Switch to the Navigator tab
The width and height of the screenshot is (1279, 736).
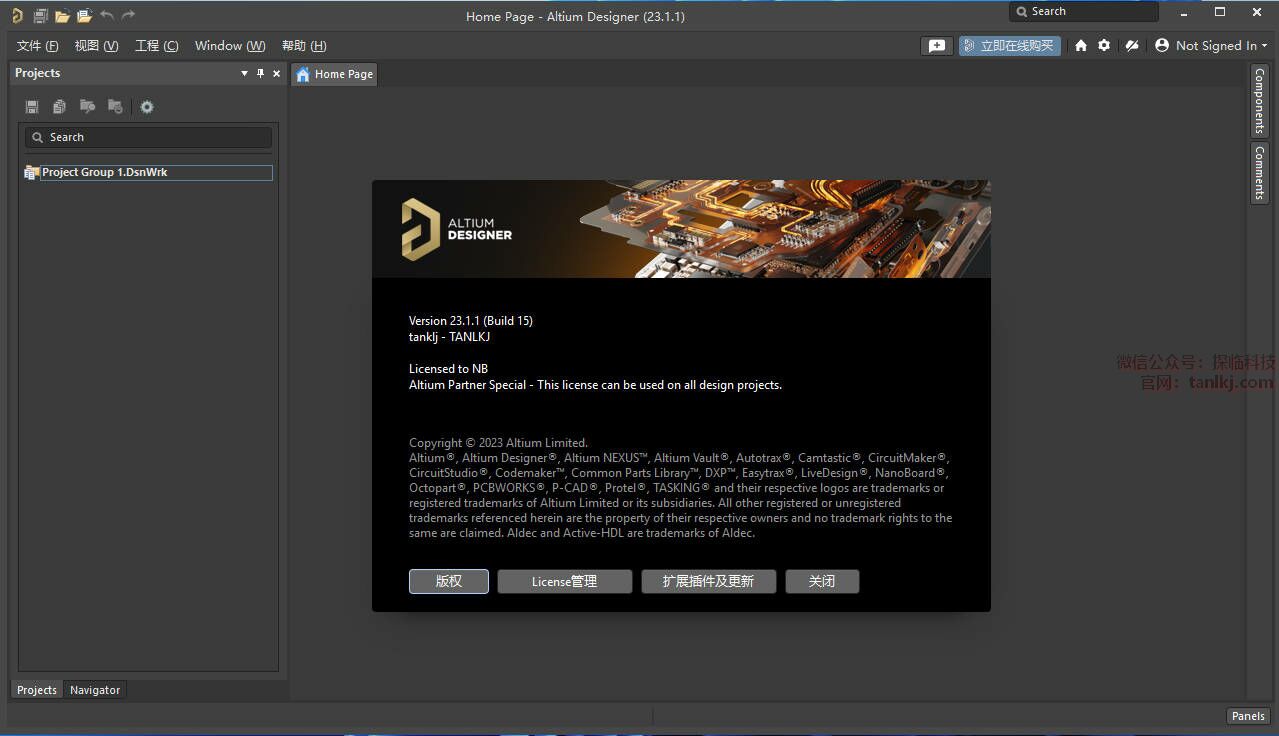click(95, 690)
